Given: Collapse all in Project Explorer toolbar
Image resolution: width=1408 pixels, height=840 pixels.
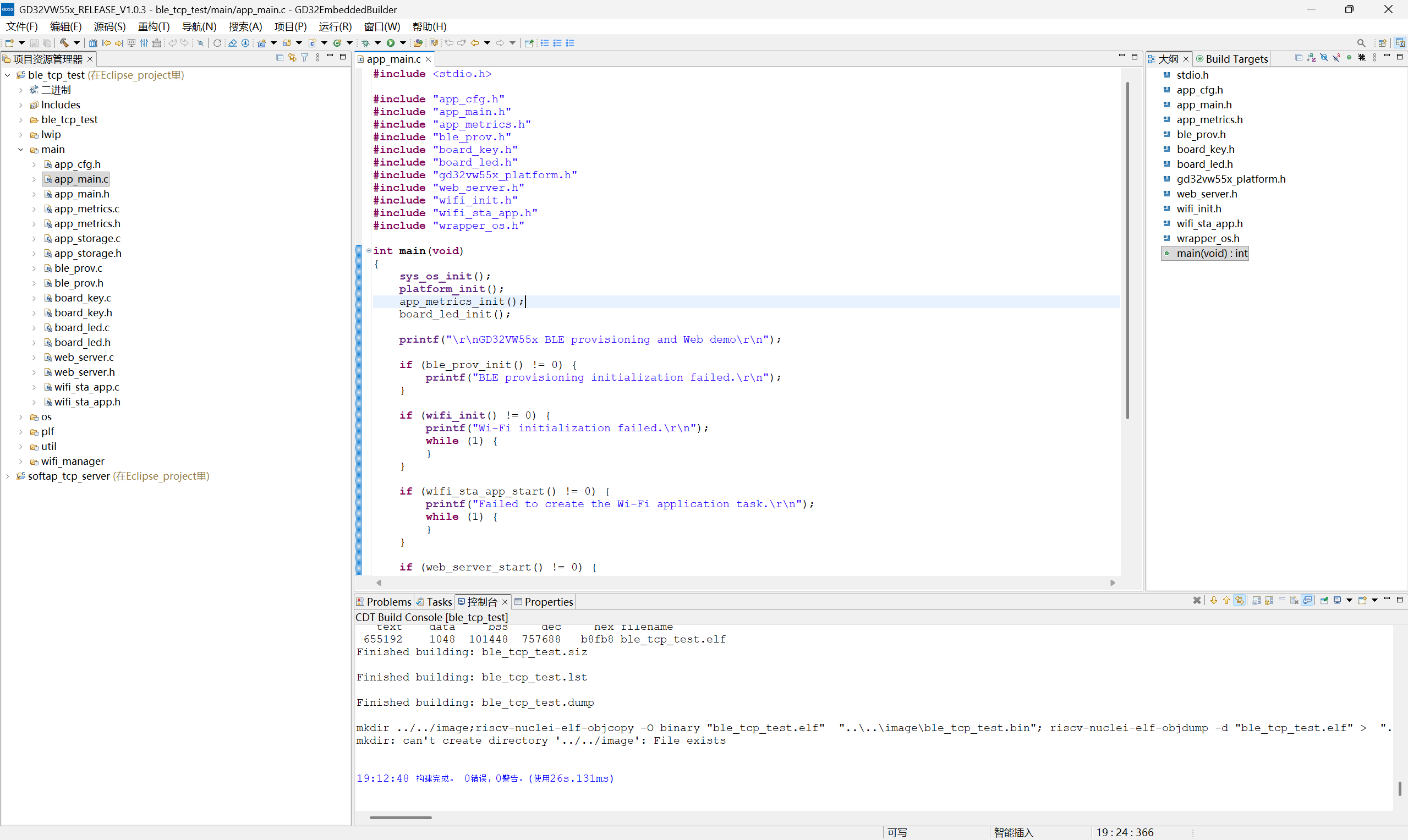Looking at the screenshot, I should [x=280, y=58].
